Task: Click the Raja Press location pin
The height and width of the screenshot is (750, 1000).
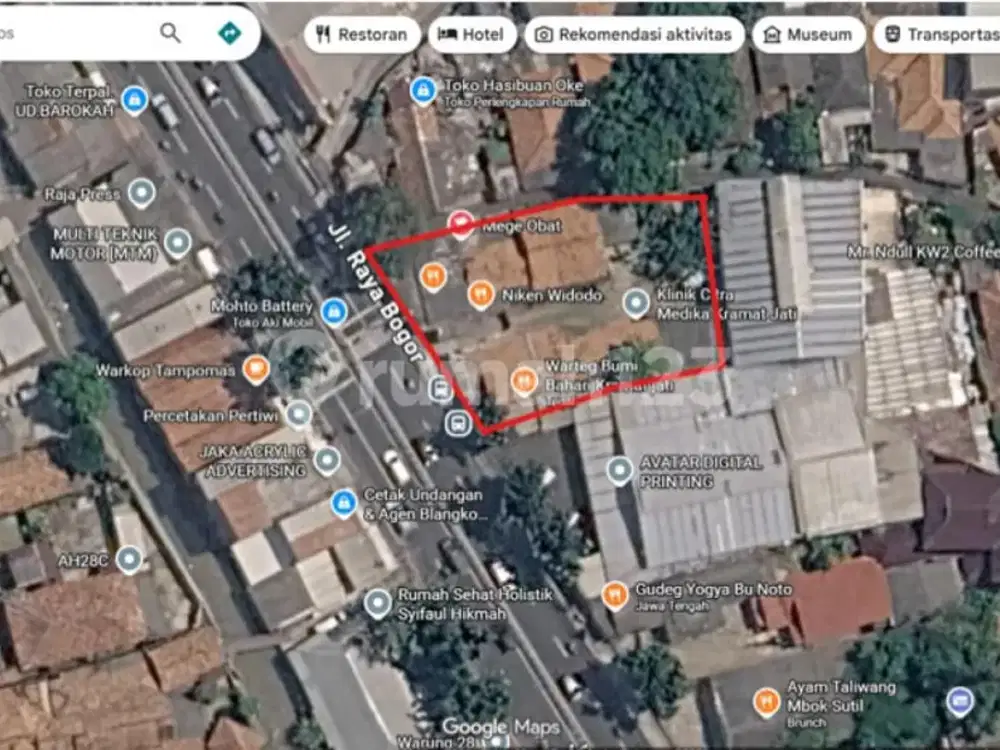Action: [x=142, y=194]
